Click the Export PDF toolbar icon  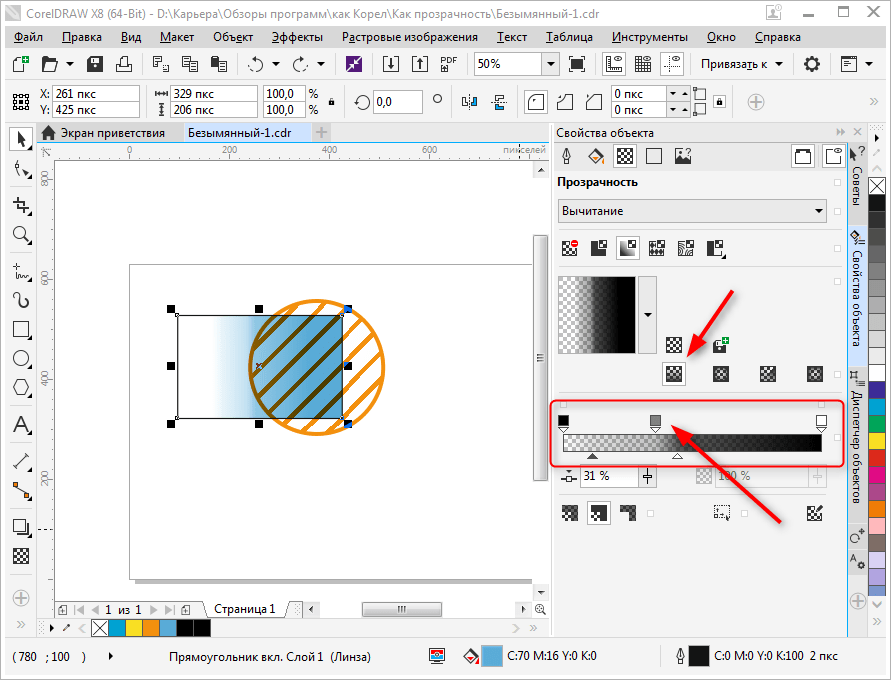pos(449,64)
